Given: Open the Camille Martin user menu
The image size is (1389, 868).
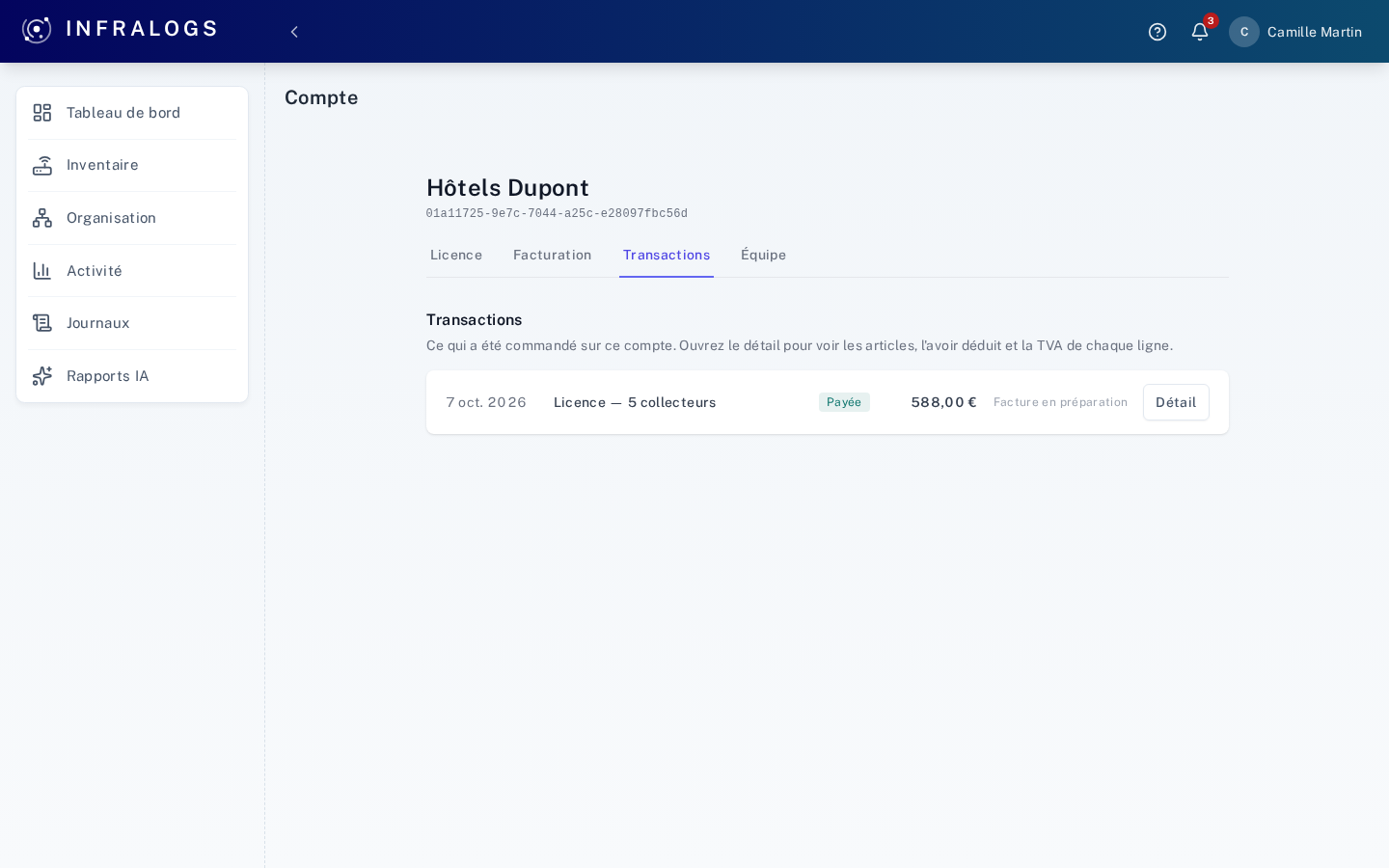Looking at the screenshot, I should pyautogui.click(x=1295, y=32).
